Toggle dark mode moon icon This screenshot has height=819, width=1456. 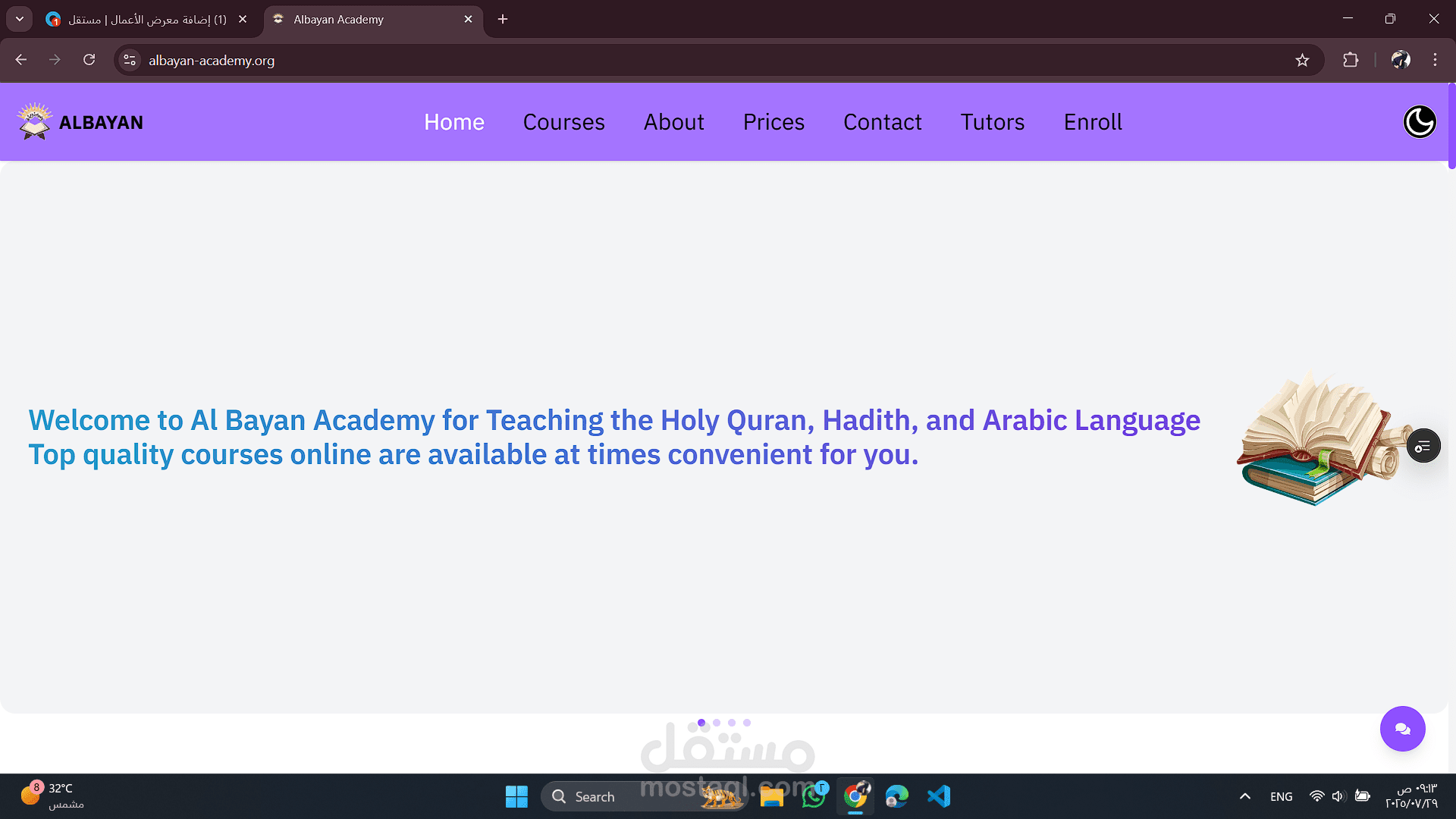[x=1419, y=122]
